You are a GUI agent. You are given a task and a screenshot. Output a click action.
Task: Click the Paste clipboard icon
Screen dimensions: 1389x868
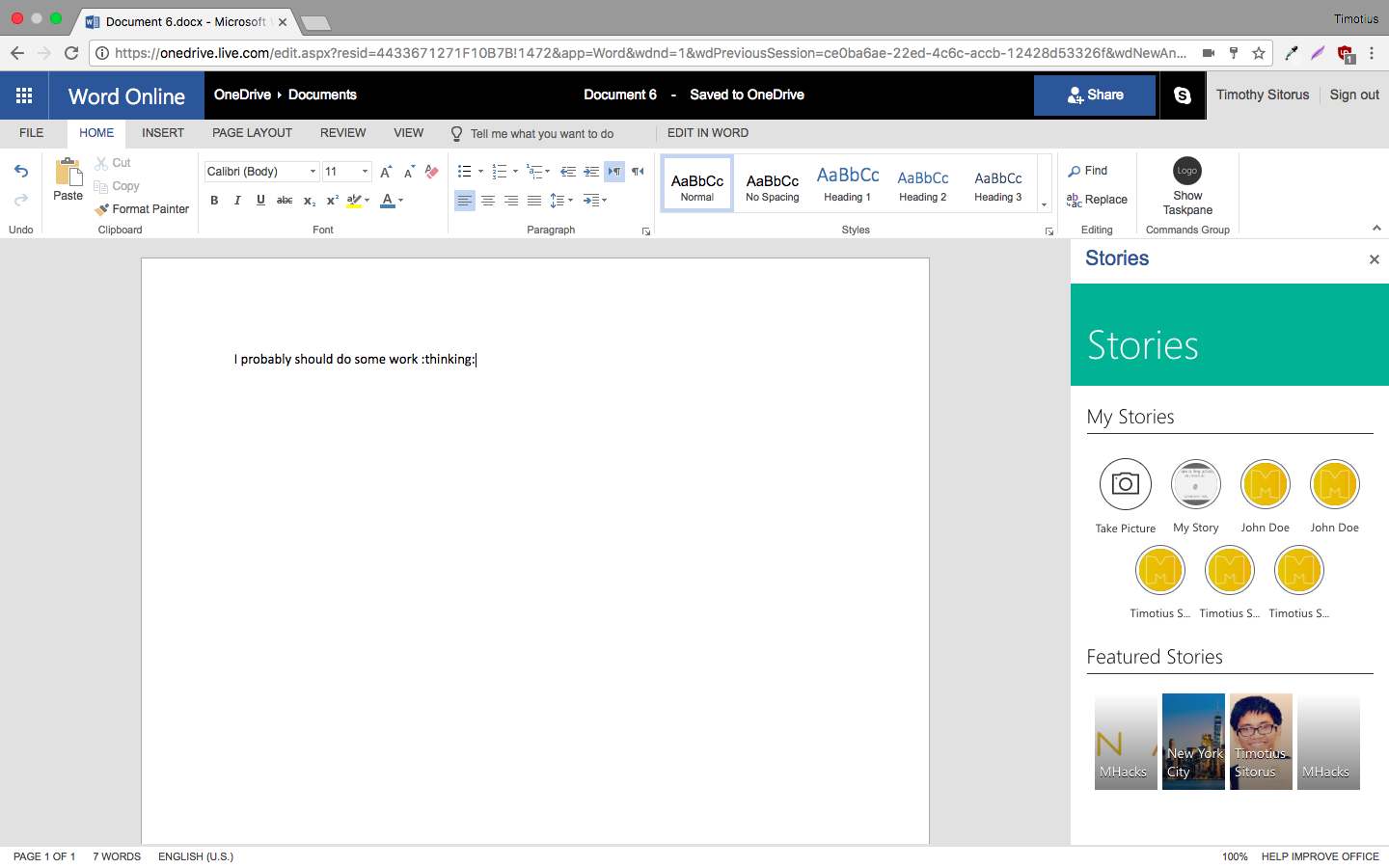click(x=68, y=172)
